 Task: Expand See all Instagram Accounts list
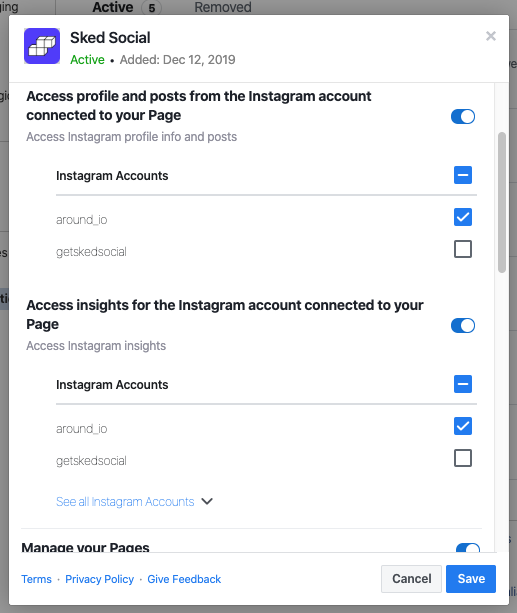[125, 502]
